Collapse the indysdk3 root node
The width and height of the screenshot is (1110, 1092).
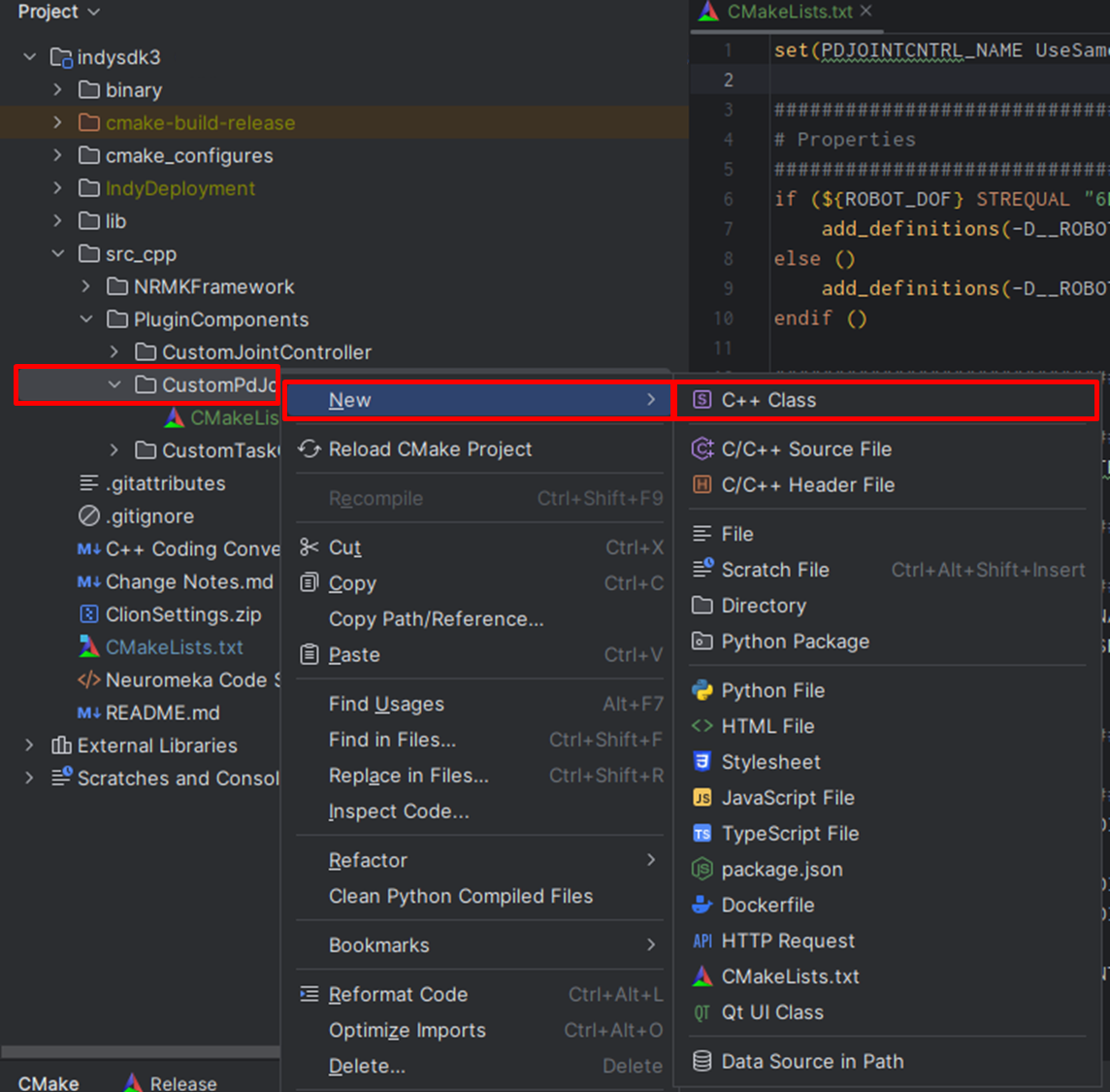tap(30, 56)
